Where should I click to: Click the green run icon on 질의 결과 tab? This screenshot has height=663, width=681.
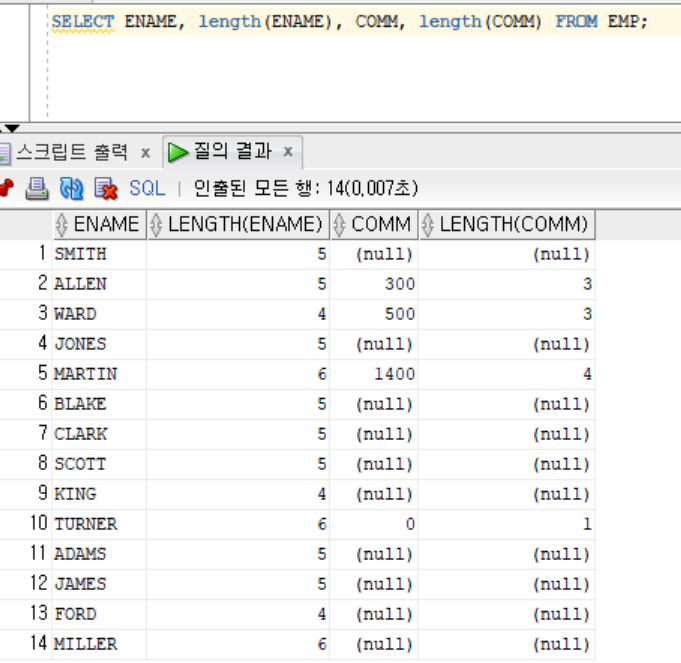179,152
